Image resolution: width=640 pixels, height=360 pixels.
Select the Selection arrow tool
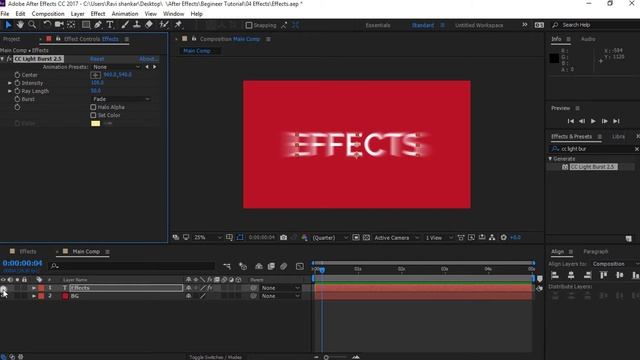8,25
